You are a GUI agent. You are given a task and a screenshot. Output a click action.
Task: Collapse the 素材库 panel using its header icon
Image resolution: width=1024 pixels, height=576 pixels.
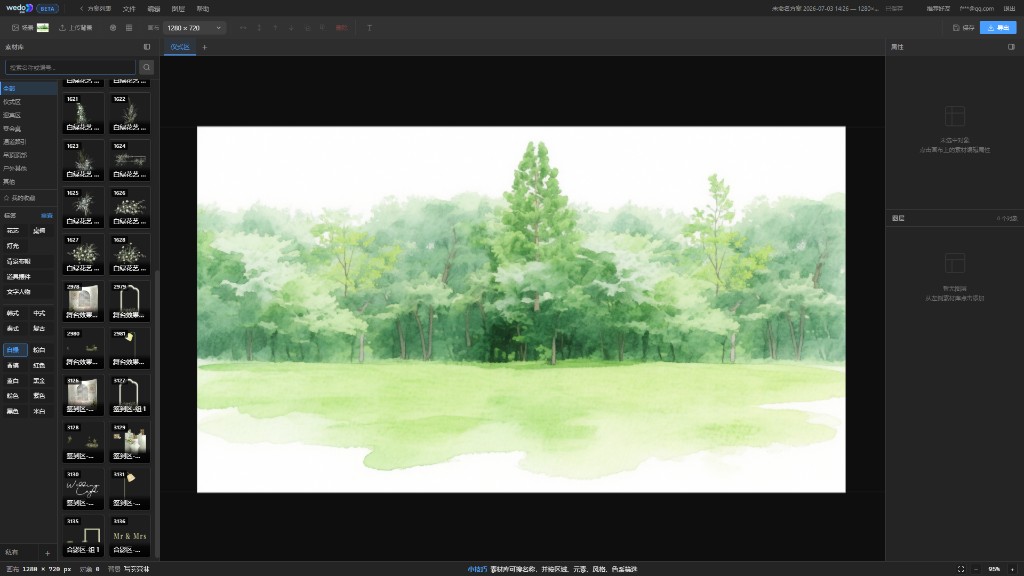(146, 47)
